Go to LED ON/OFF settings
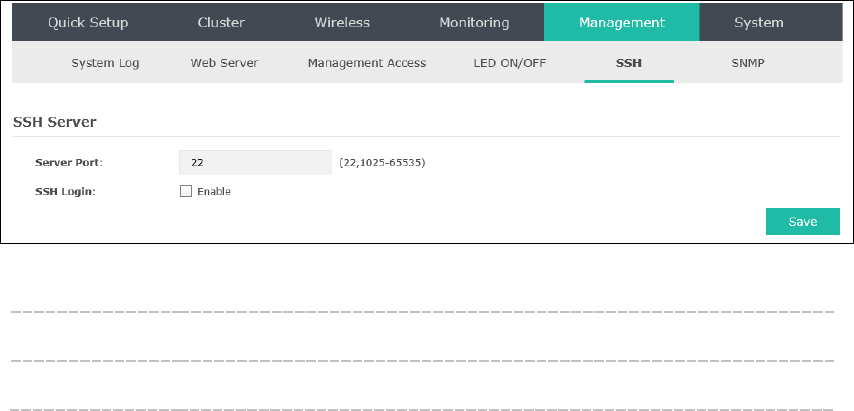This screenshot has width=854, height=411. pos(510,63)
